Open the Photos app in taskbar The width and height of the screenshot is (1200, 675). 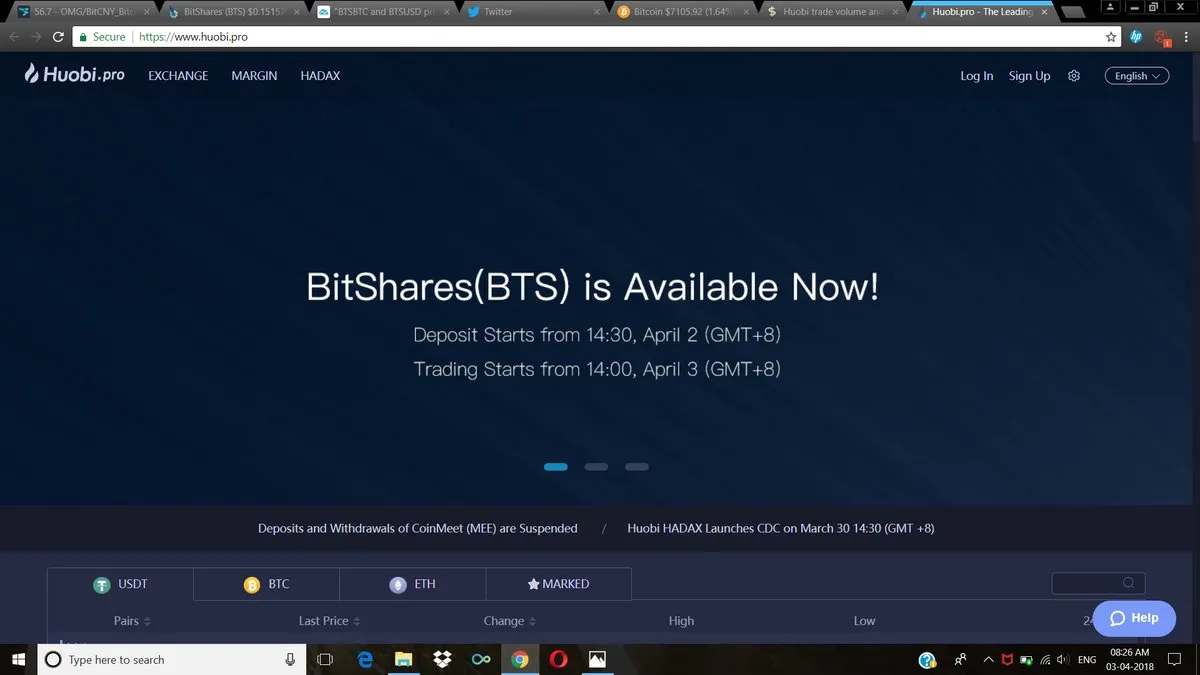click(597, 660)
